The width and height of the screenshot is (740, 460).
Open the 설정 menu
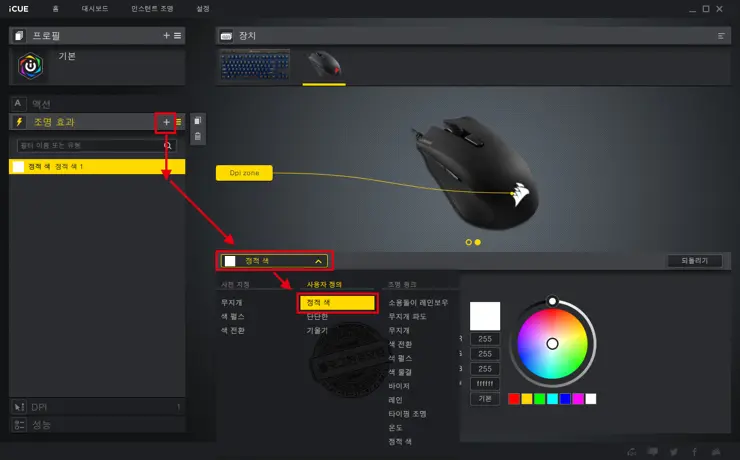tap(203, 9)
